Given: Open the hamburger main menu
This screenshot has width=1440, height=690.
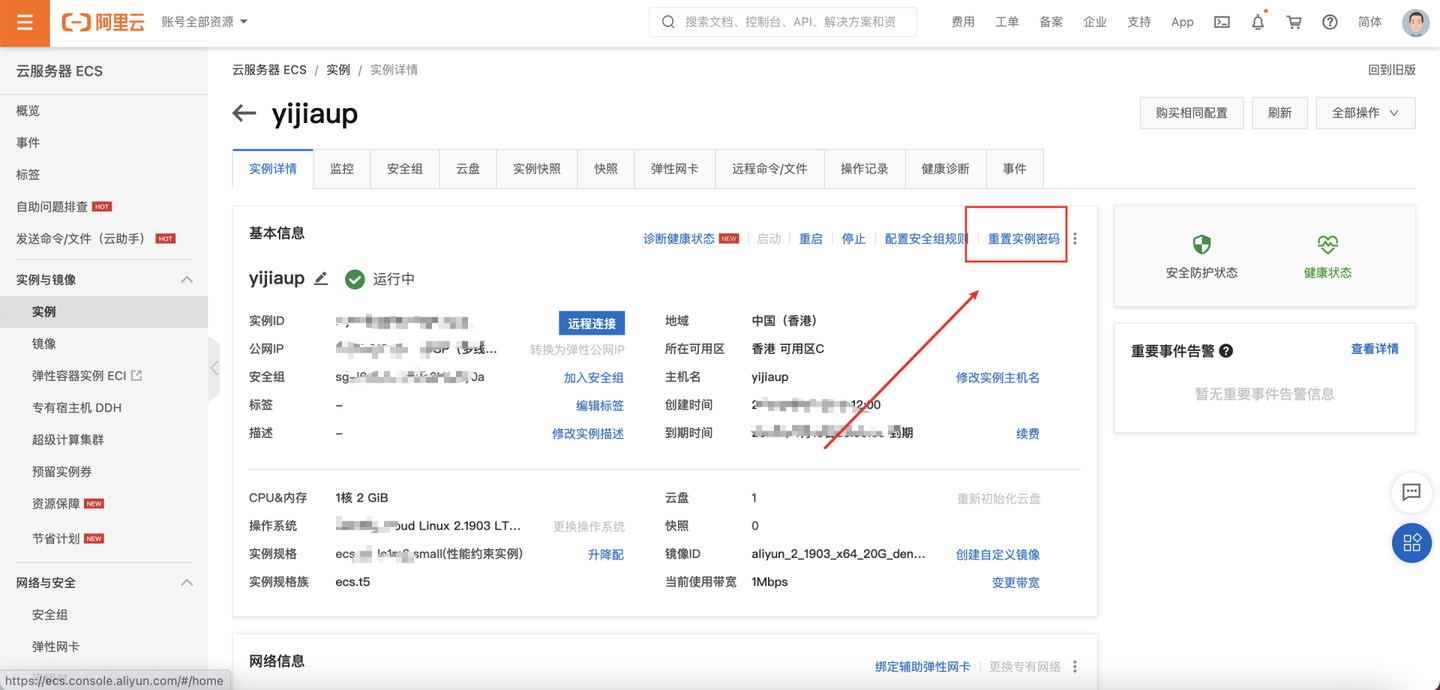Looking at the screenshot, I should coord(25,22).
